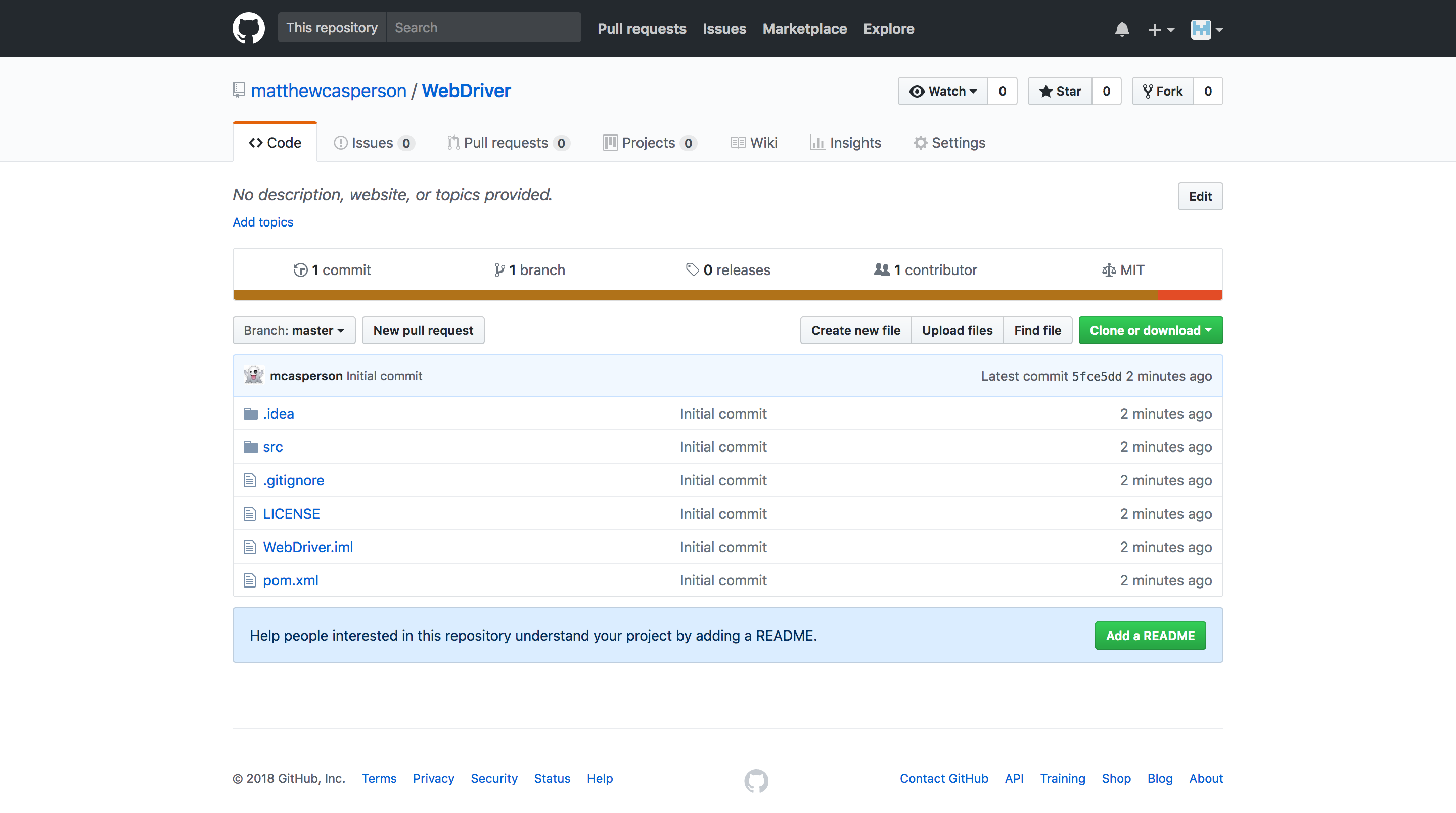Viewport: 1456px width, 813px height.
Task: Click the src folder icon
Action: [250, 446]
